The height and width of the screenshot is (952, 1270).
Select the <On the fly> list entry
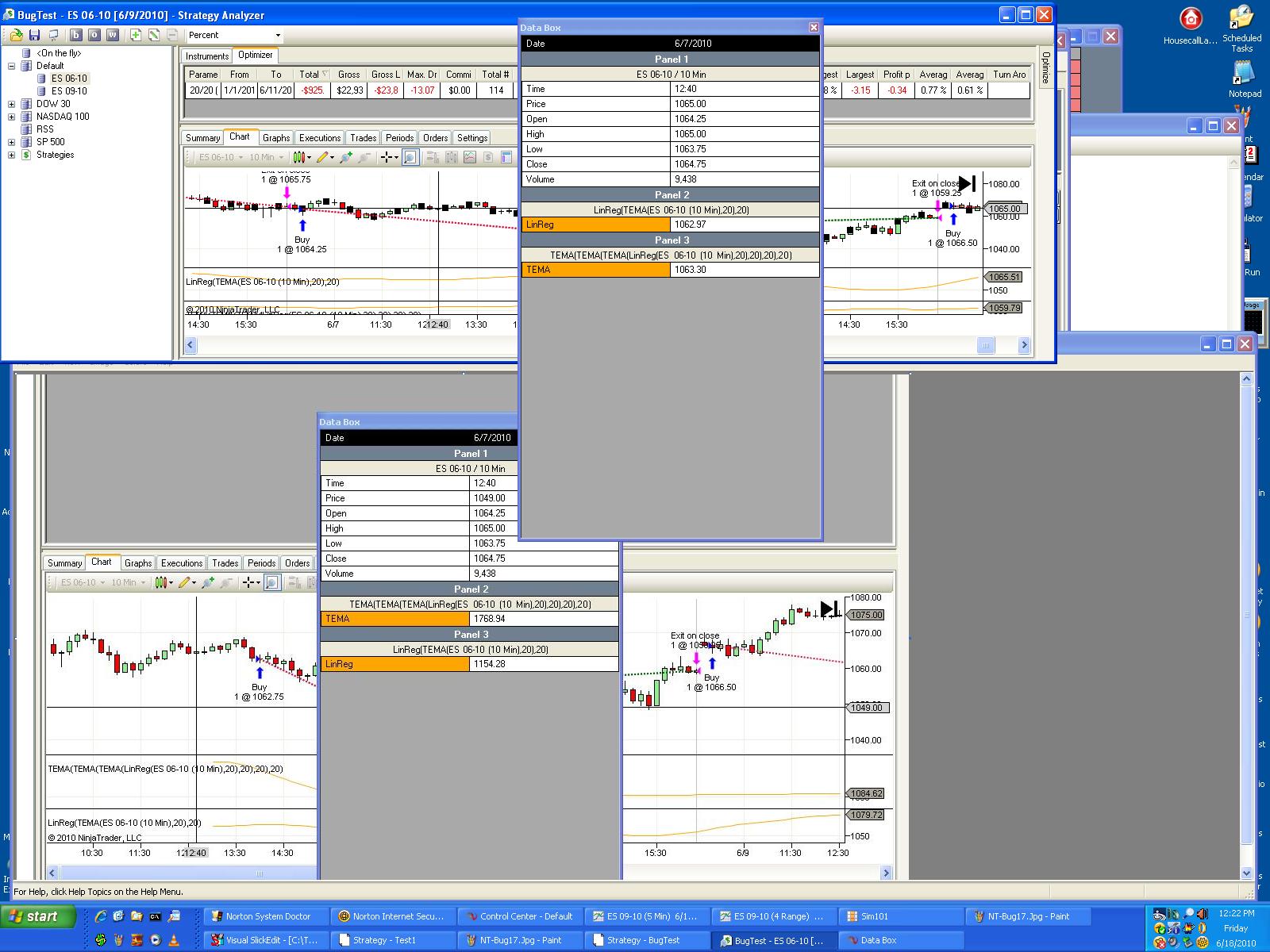(59, 53)
